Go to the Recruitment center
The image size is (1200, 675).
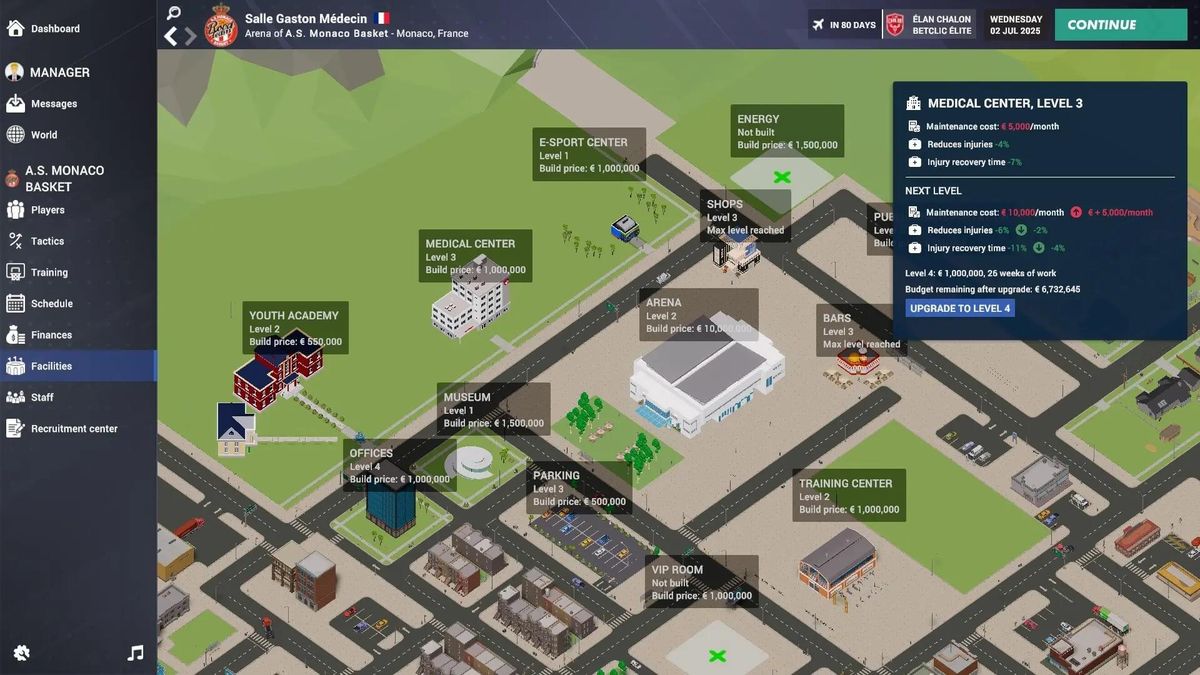(74, 429)
